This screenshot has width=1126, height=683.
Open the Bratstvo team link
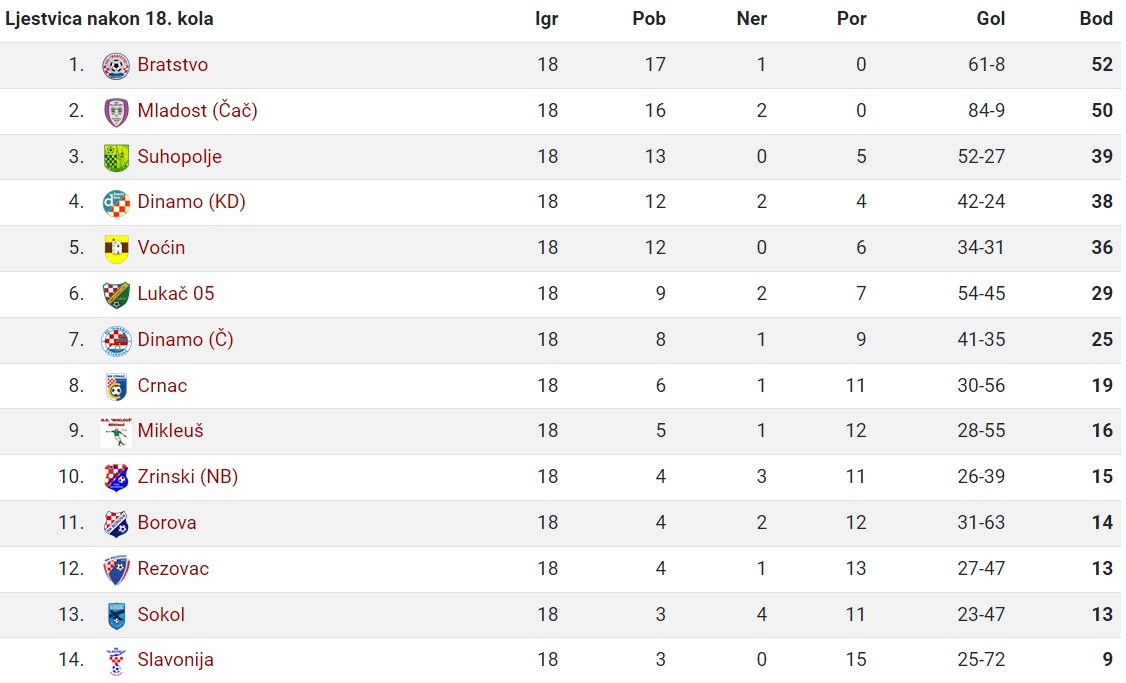tap(172, 65)
